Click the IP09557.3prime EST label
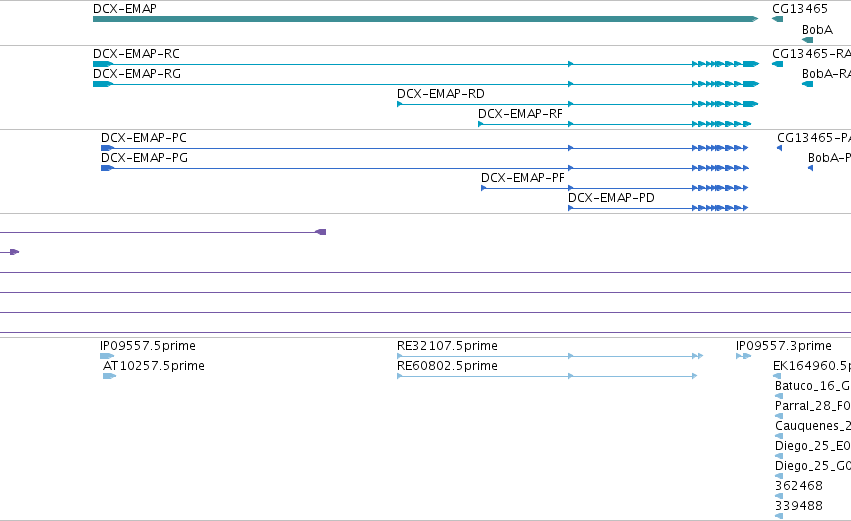 (x=784, y=346)
